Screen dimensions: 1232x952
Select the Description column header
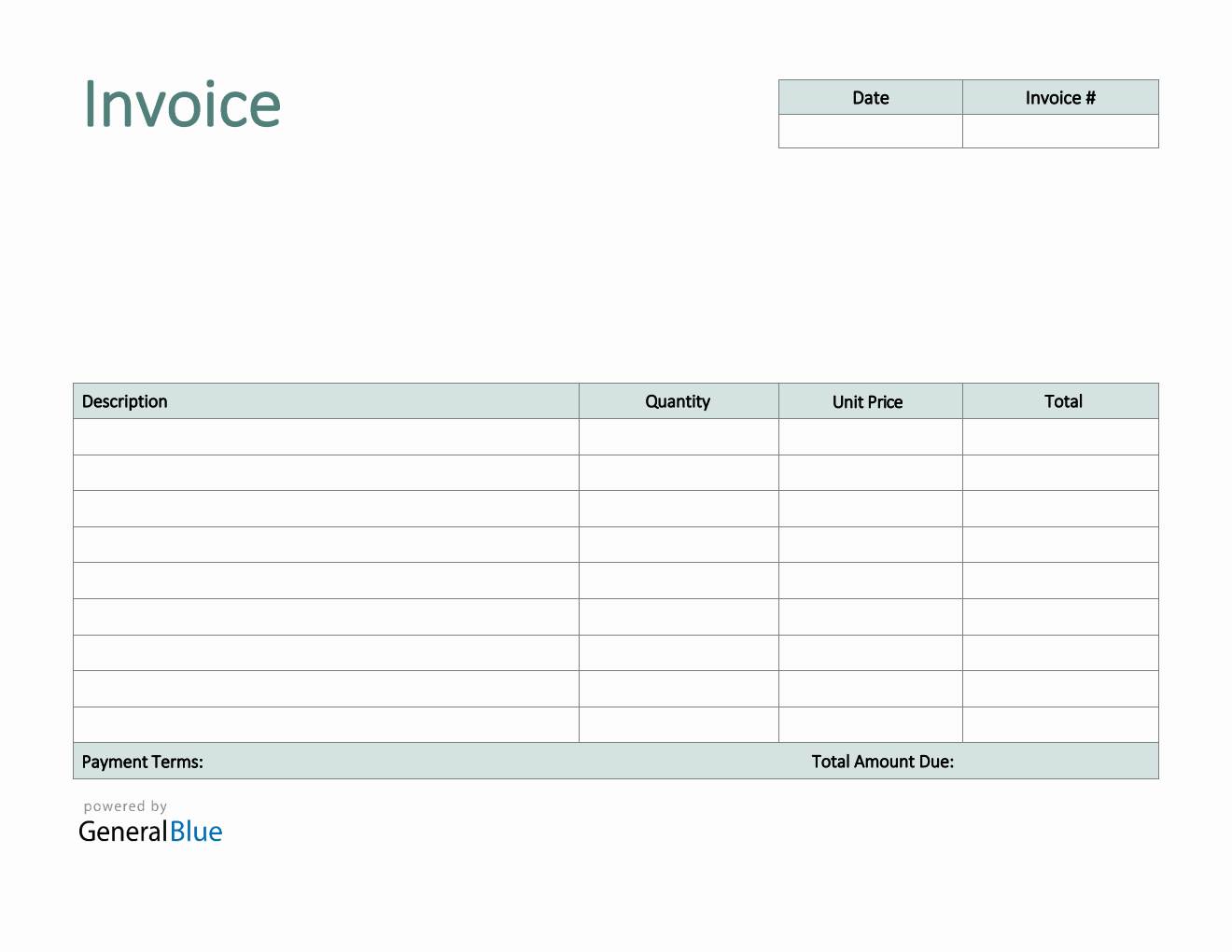[125, 401]
